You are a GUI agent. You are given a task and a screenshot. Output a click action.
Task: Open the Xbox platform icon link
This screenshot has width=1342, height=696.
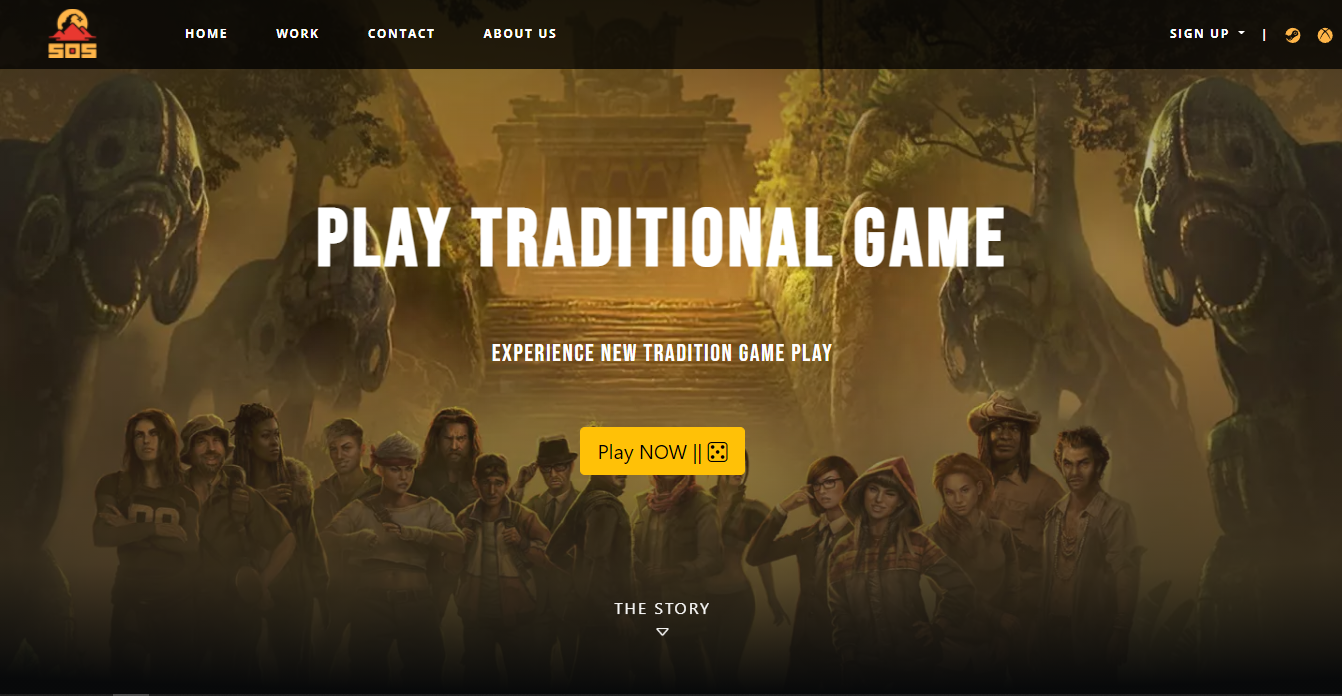coord(1324,35)
